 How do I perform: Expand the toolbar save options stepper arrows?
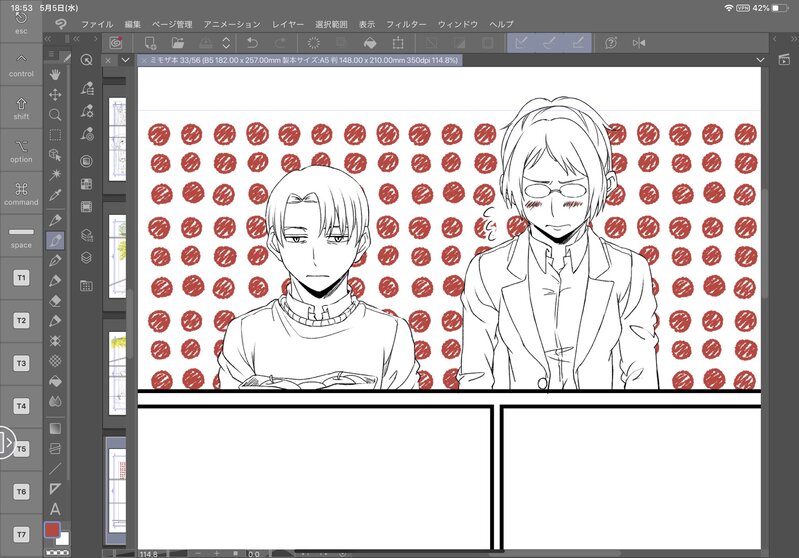tap(226, 43)
